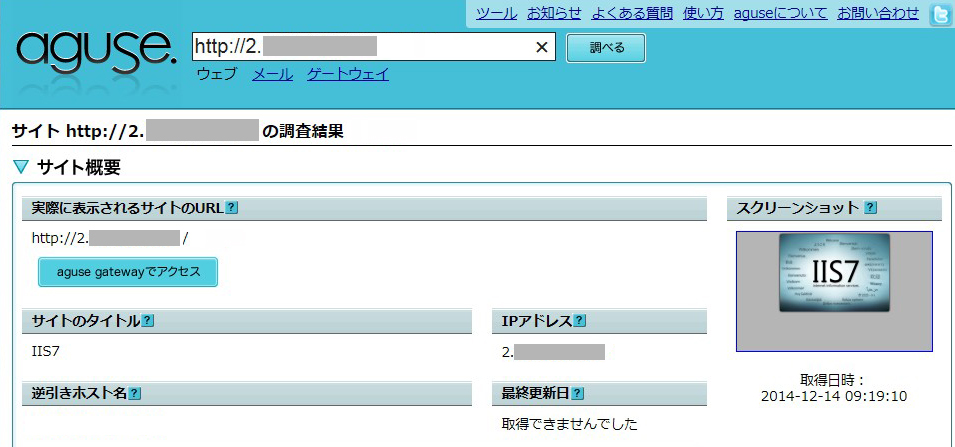This screenshot has height=447, width=955.
Task: Click the Twitter bird icon
Action: click(940, 14)
